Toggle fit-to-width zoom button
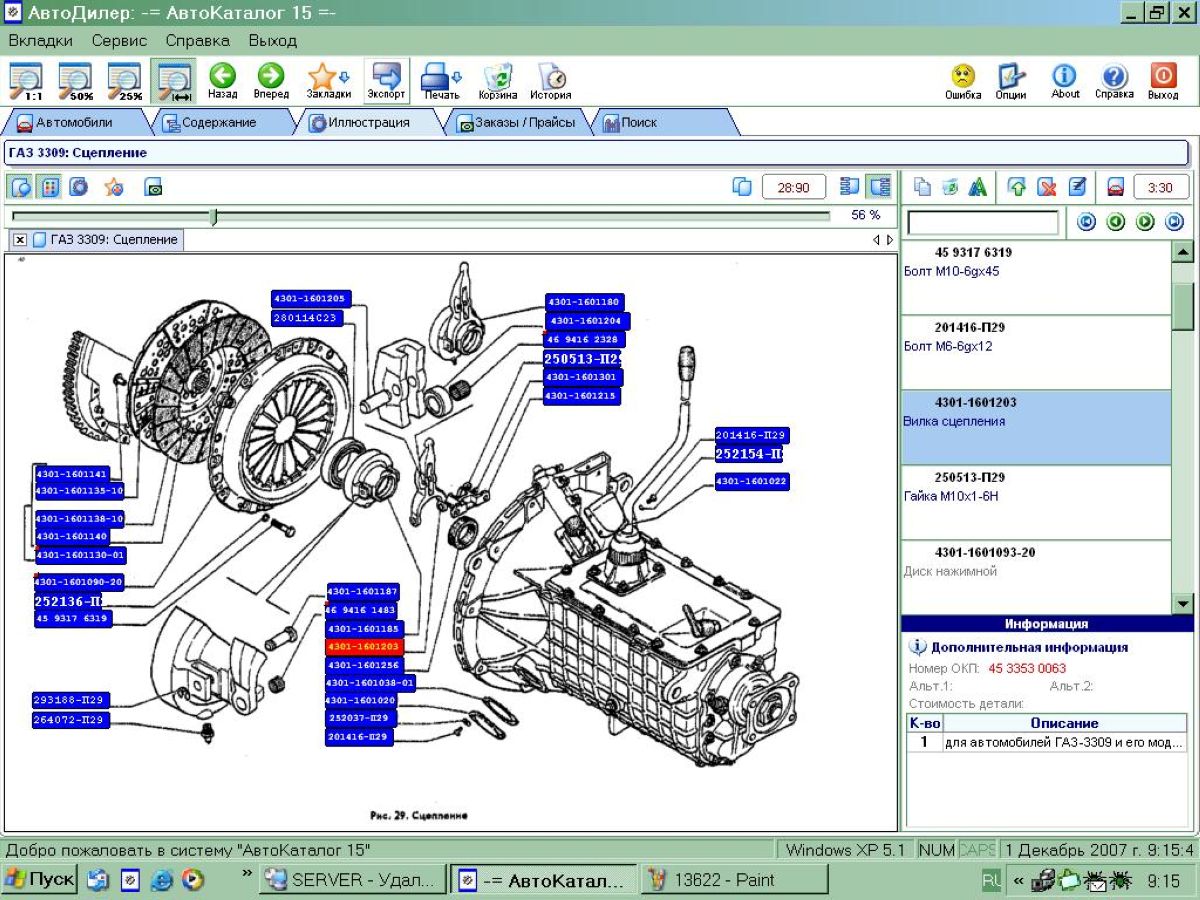Screen dimensions: 1200x900 pos(174,81)
